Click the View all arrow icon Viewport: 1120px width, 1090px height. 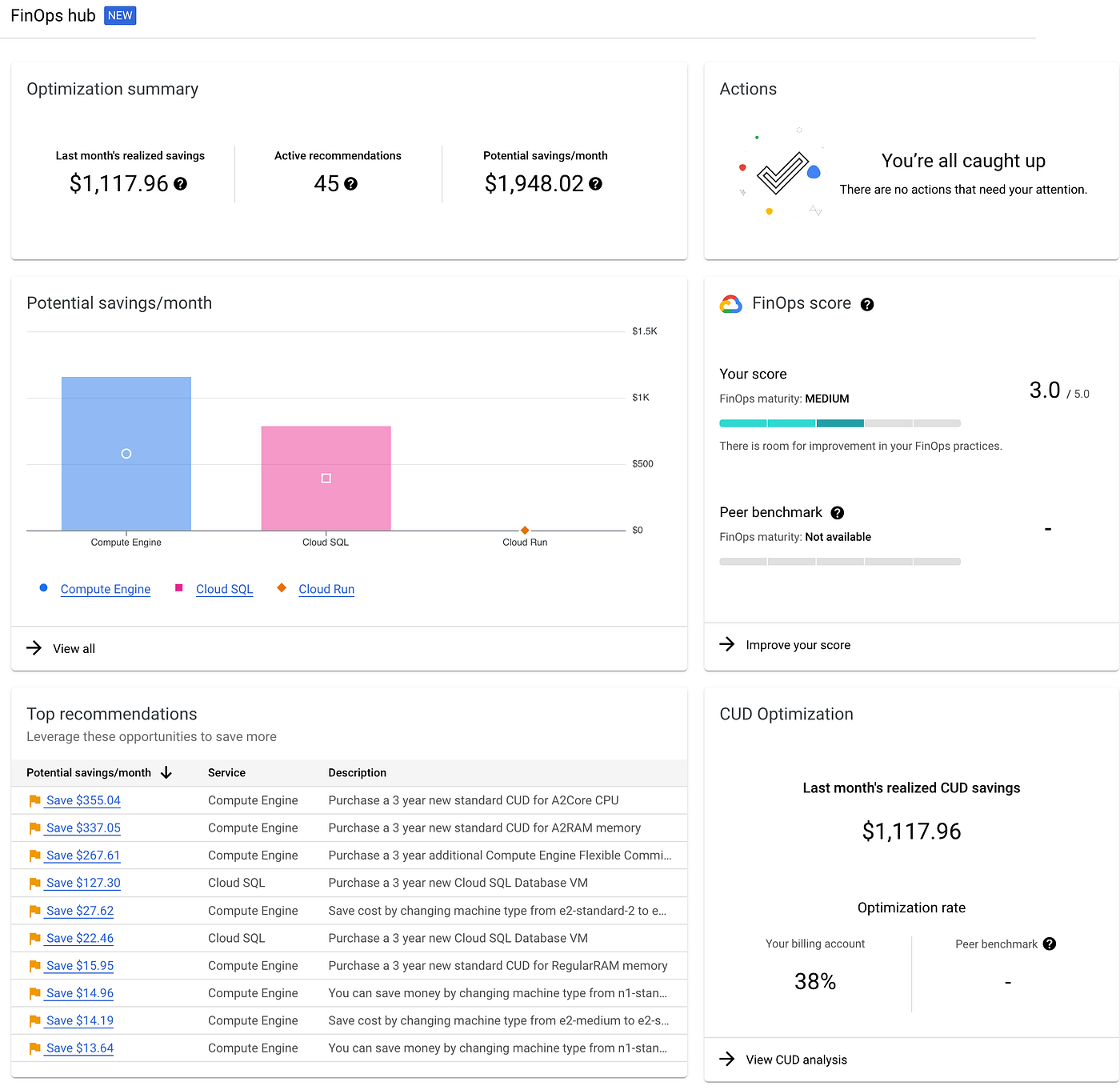point(34,648)
